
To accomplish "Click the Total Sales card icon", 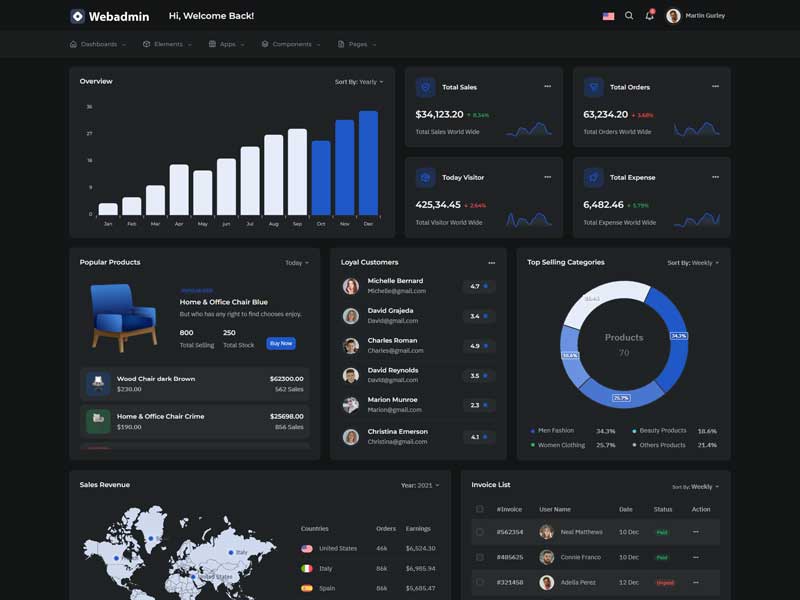I will 425,87.
